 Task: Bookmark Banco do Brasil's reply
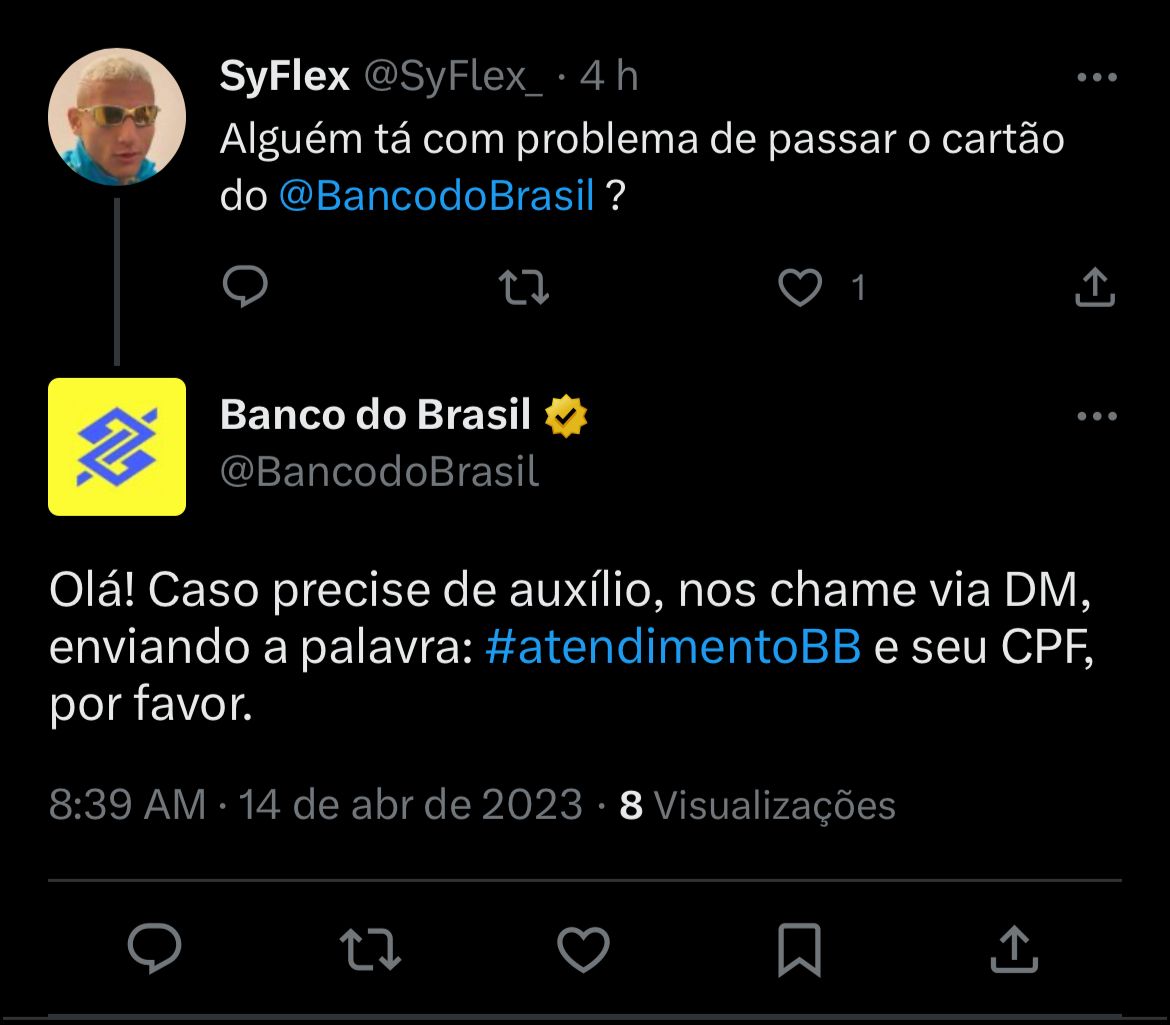pos(799,948)
